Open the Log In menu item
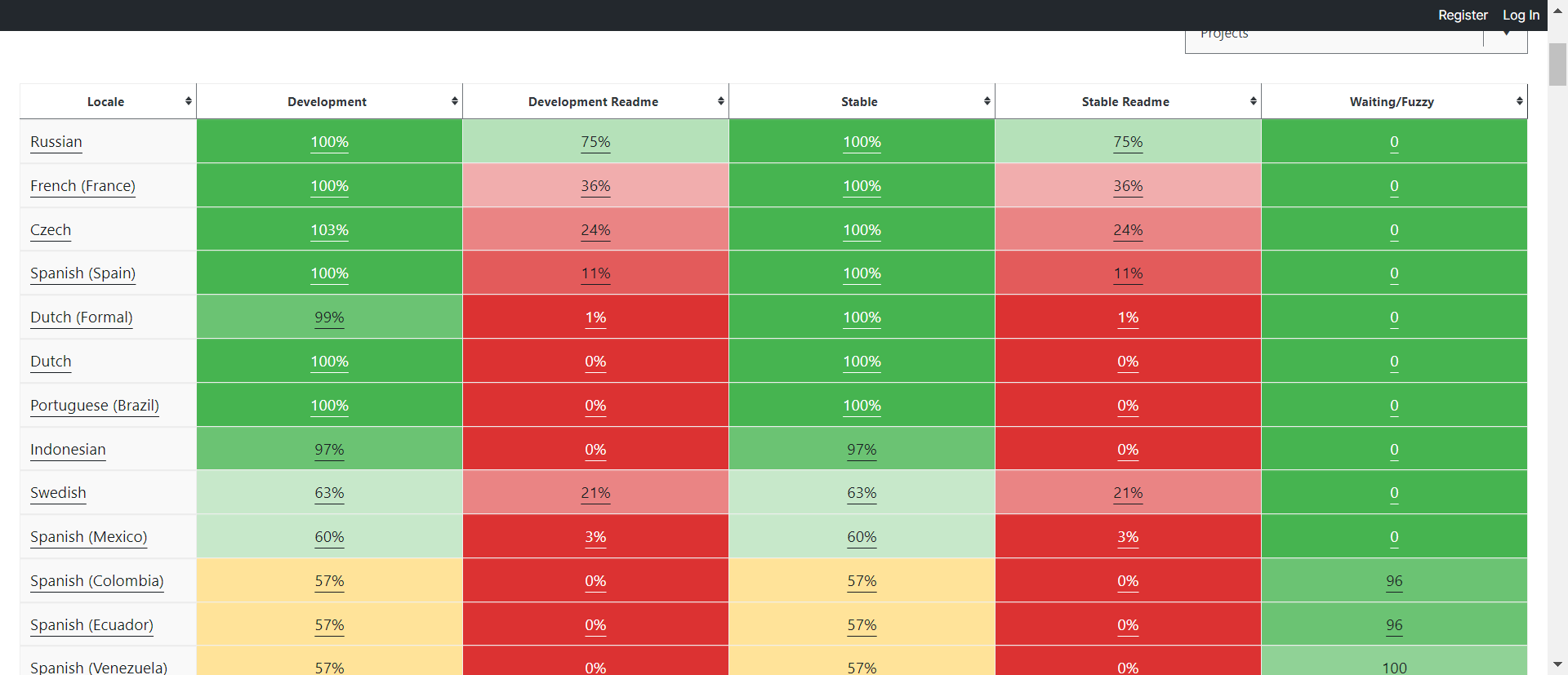This screenshot has height=675, width=1568. [1521, 15]
